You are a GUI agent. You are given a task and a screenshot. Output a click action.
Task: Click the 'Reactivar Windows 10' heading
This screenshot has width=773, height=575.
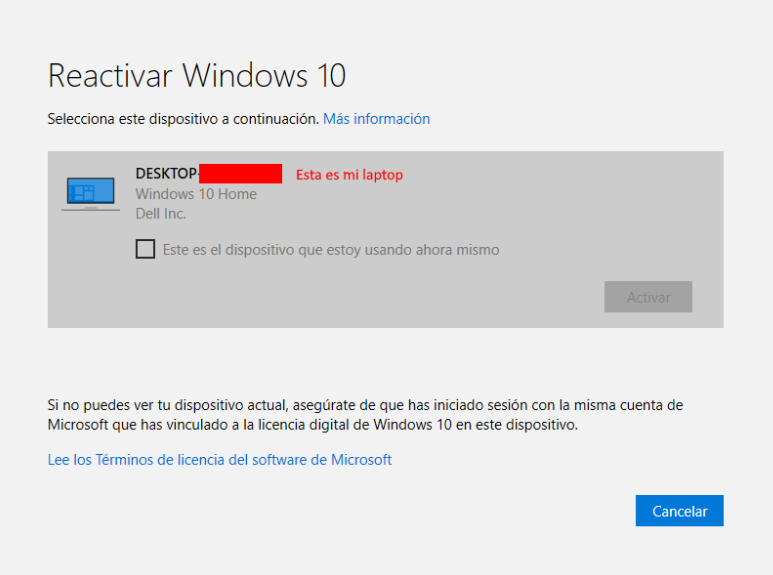pos(197,76)
